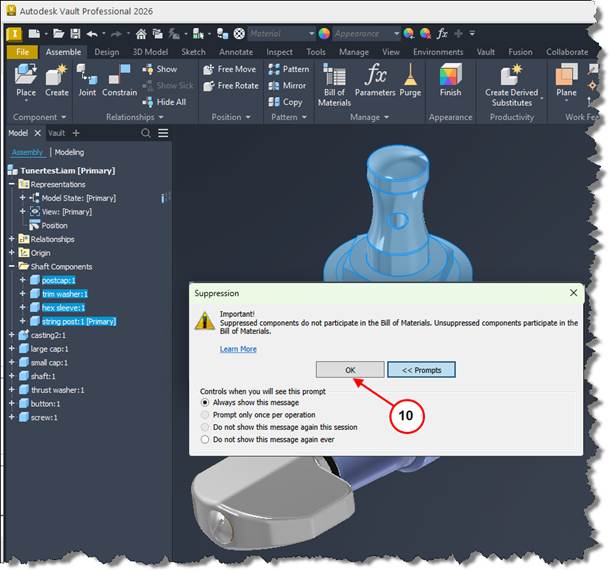Click the Home icon in quick access toolbar
The width and height of the screenshot is (610, 571).
141,34
